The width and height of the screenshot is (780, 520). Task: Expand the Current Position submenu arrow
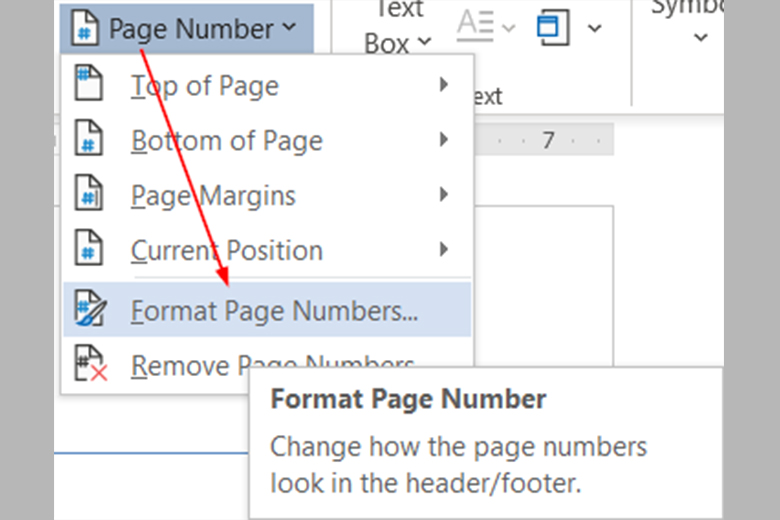pyautogui.click(x=444, y=249)
